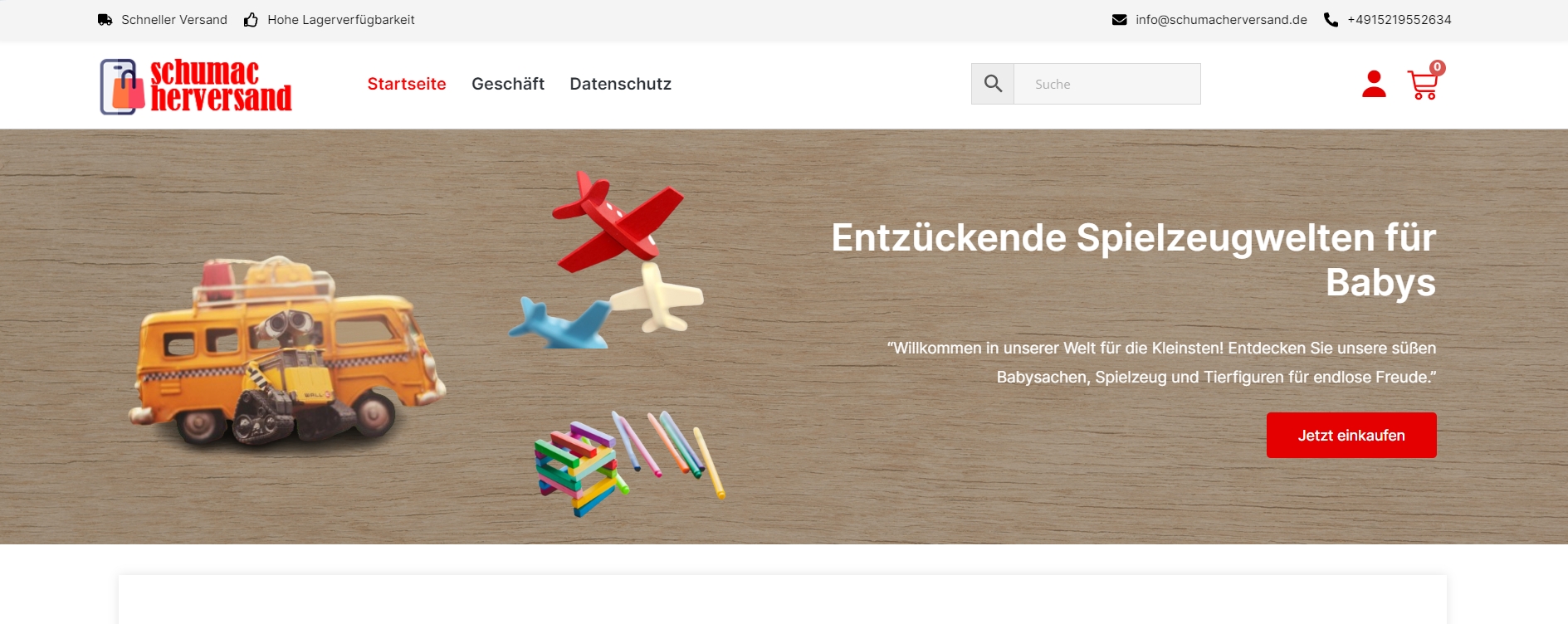Click into the Suche search field
Screen dimensions: 1568x624
tap(1107, 84)
